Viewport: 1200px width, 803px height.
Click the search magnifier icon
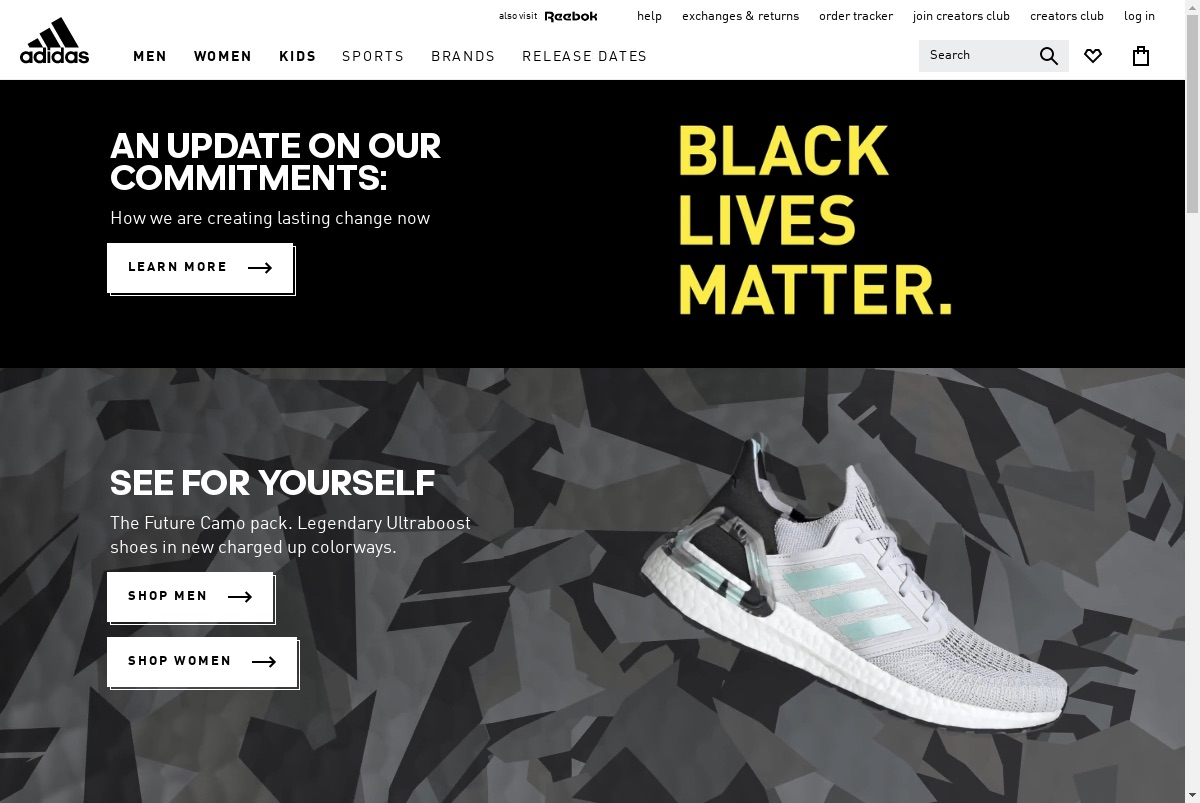point(1048,56)
